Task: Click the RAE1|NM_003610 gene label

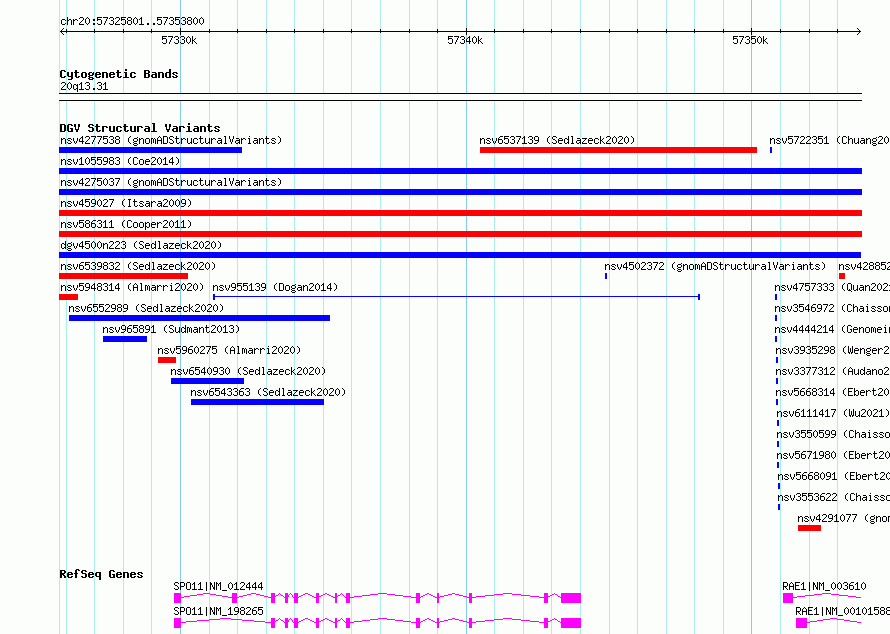Action: click(824, 586)
